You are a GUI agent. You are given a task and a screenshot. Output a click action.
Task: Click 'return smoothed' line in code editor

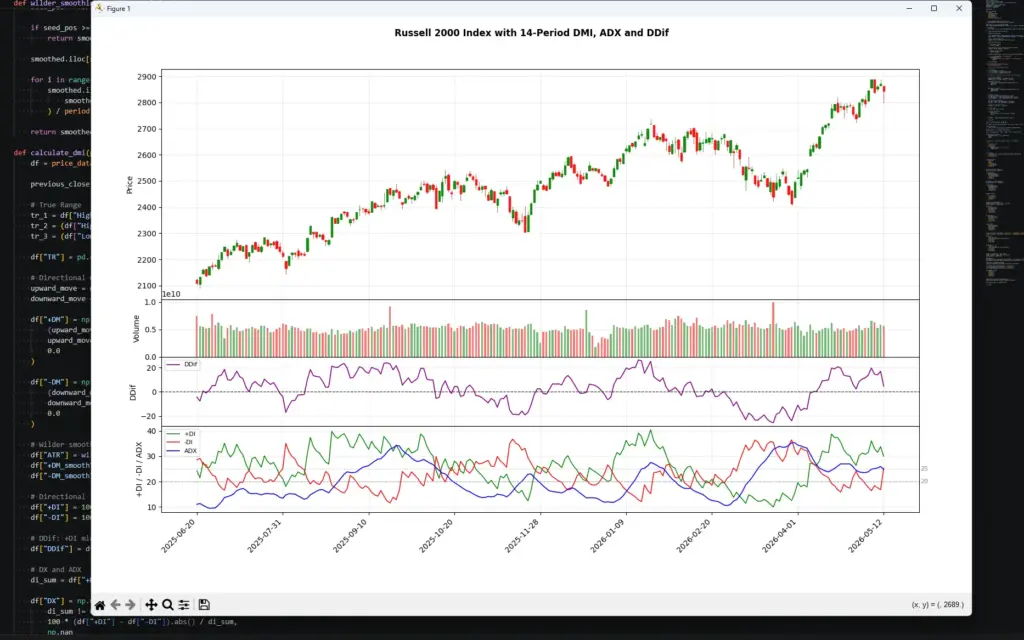[x=61, y=132]
